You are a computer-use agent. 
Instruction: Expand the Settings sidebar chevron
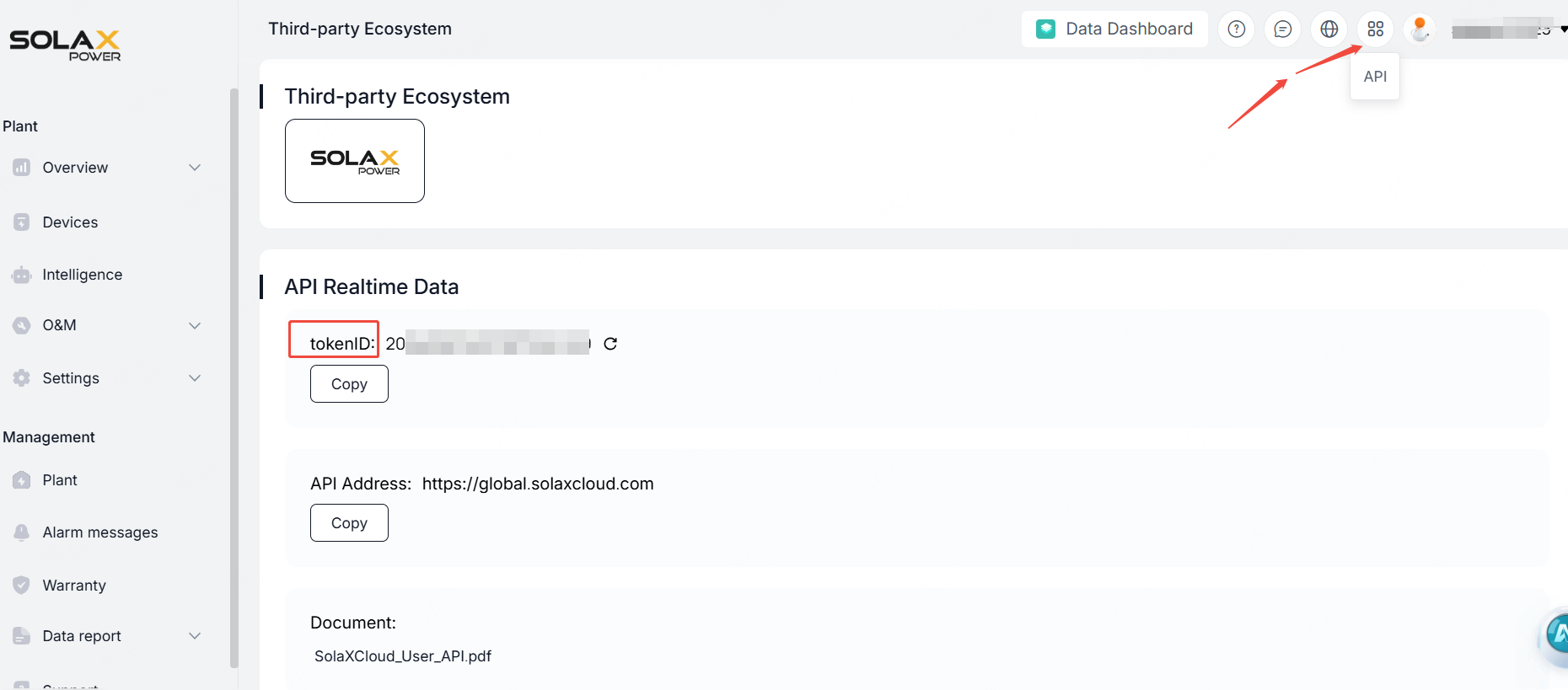click(195, 378)
